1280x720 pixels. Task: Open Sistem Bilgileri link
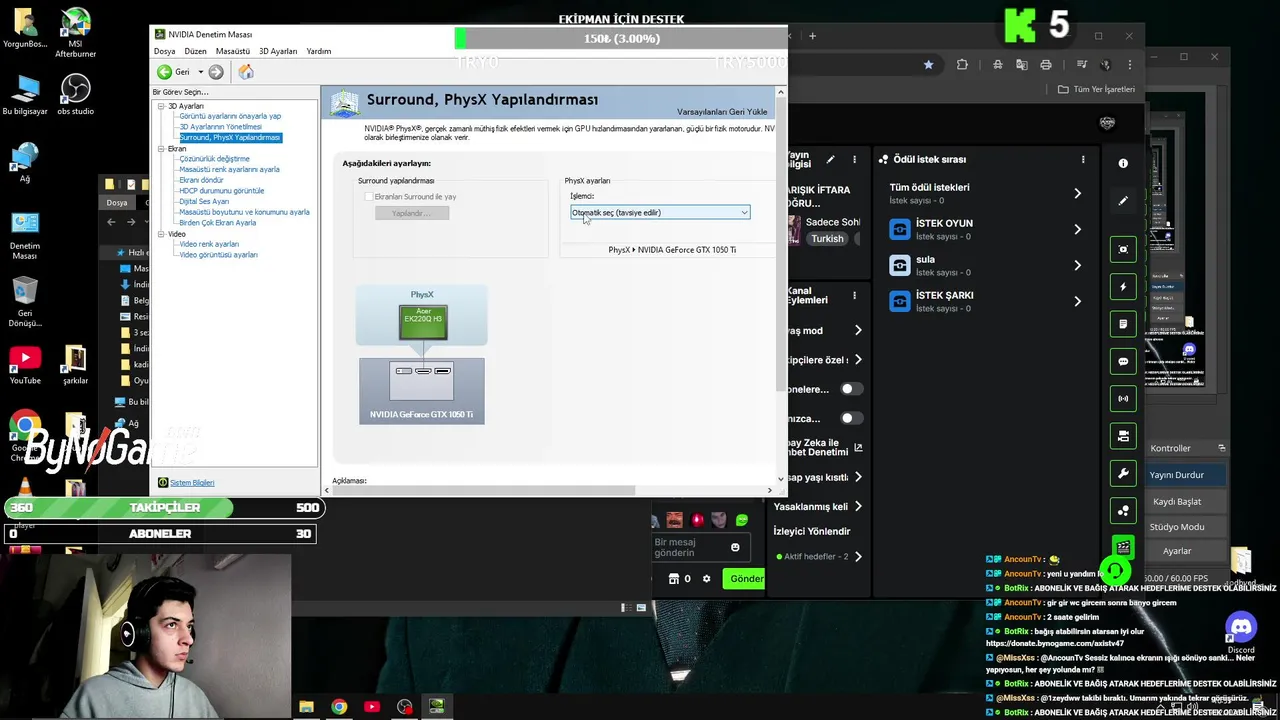(x=192, y=483)
